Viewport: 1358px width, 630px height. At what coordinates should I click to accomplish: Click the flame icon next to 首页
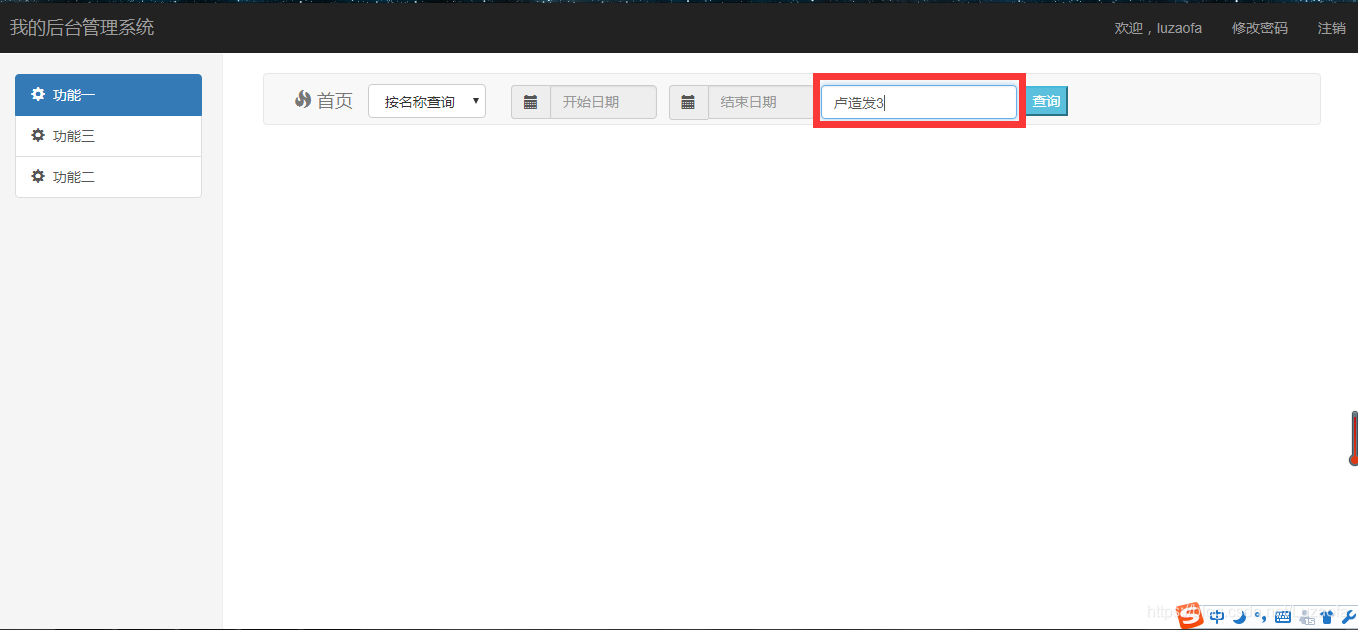(x=303, y=100)
